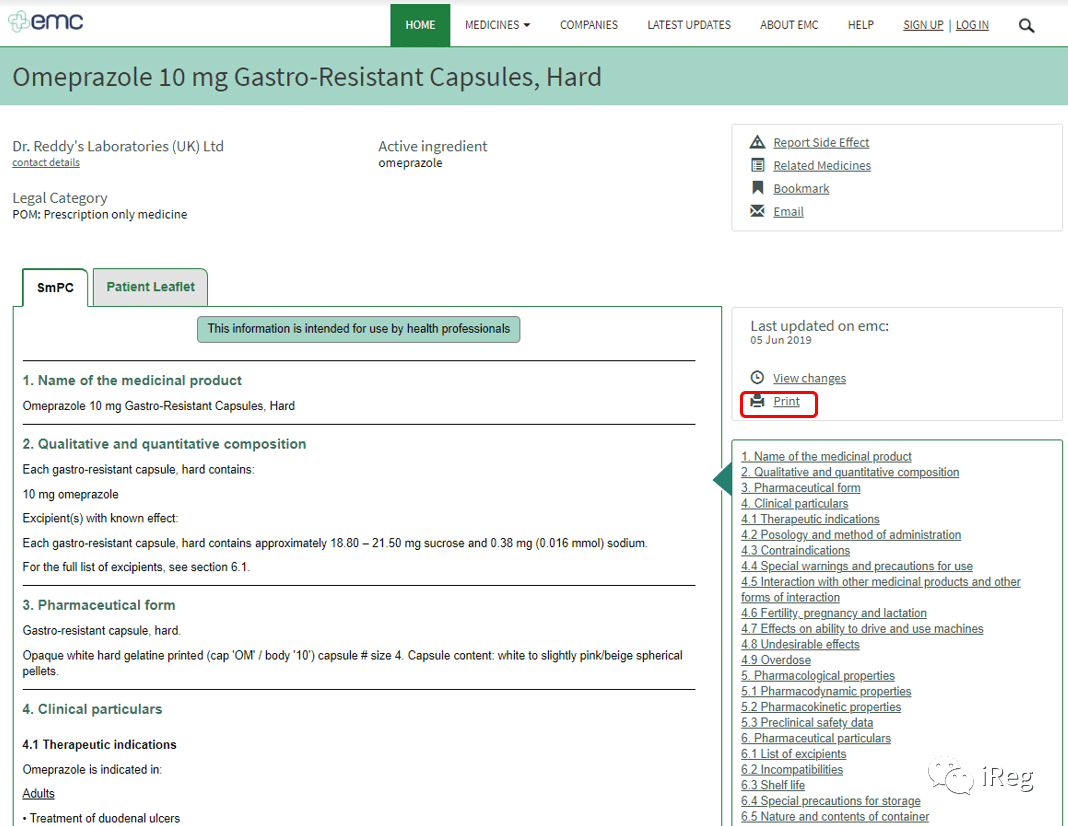The image size is (1068, 826).
Task: Expand the Medicines dropdown menu
Action: [x=497, y=25]
